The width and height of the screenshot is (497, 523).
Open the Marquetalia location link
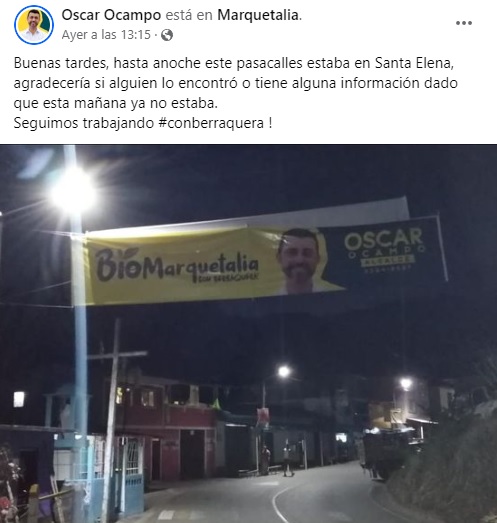point(258,15)
